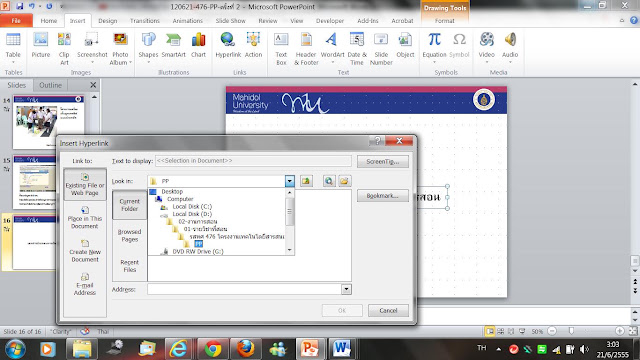This screenshot has width=640, height=360.
Task: Click Browse the Web icon in dialog
Action: click(x=329, y=181)
